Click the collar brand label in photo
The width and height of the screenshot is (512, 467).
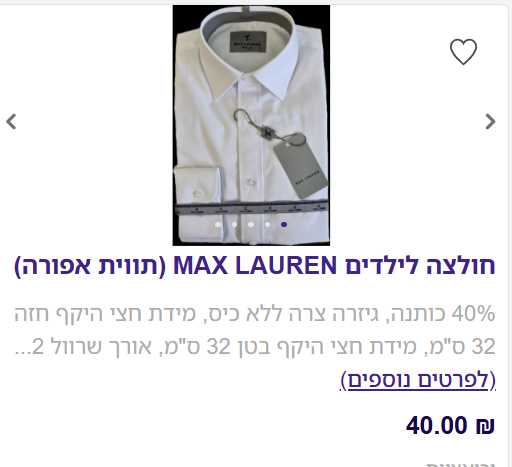[248, 42]
